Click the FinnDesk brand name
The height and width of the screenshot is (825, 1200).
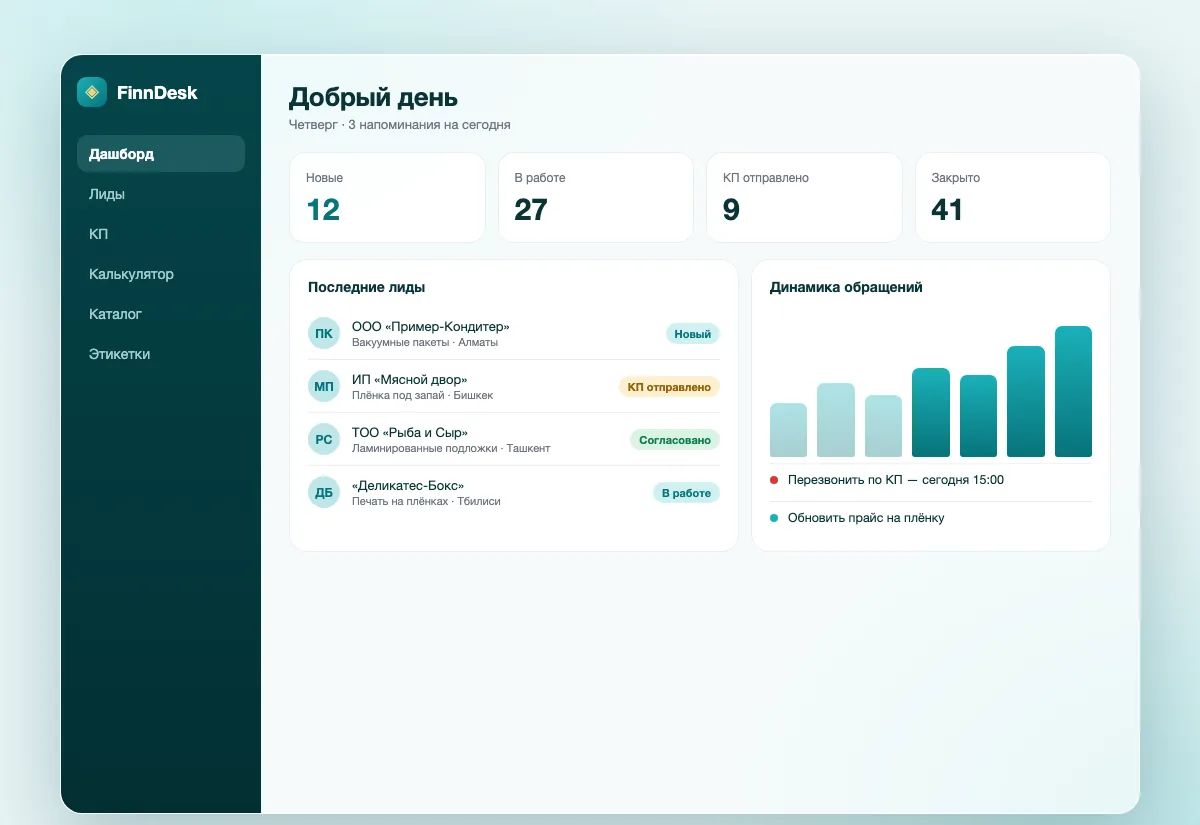point(157,93)
